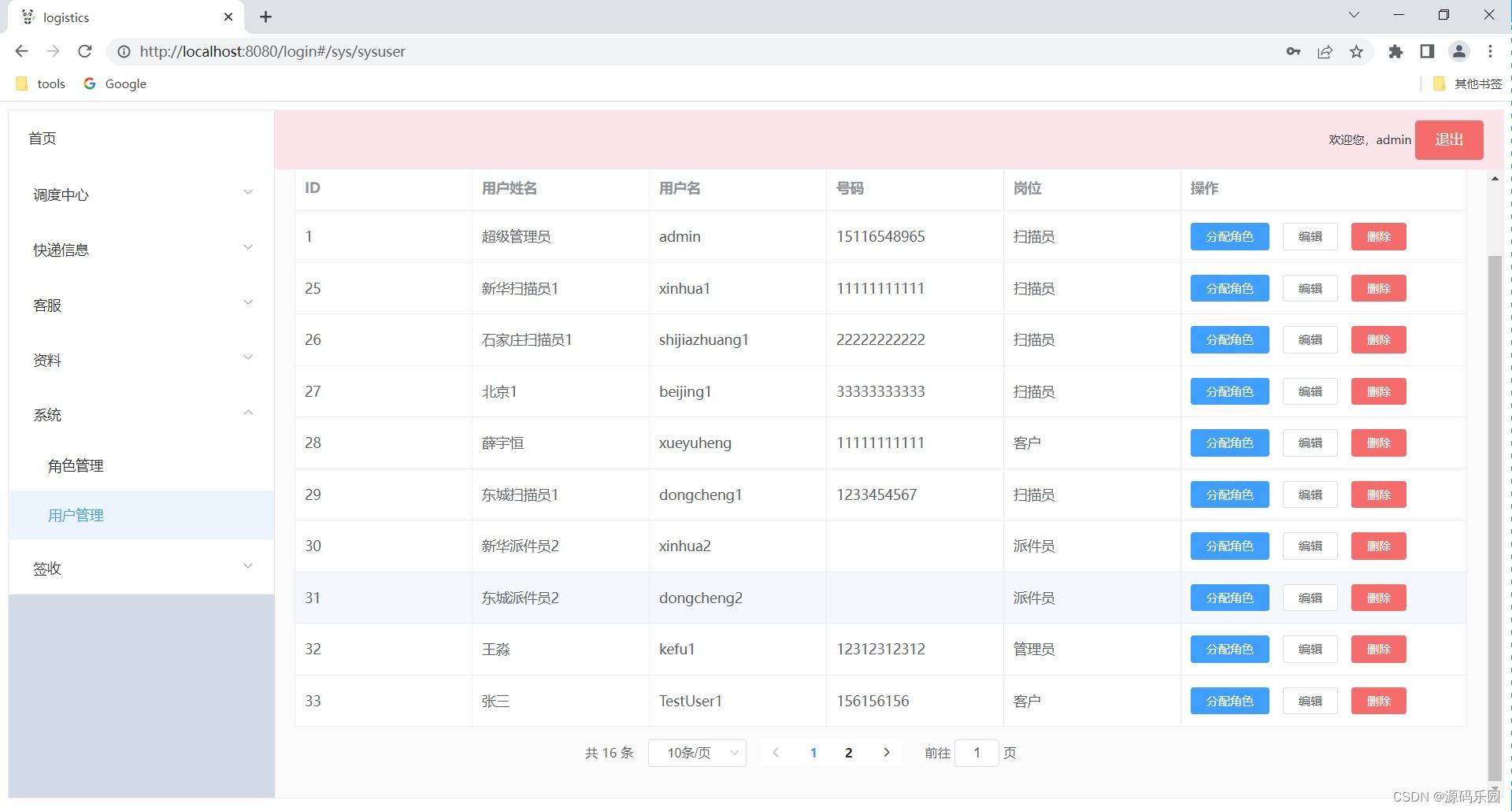The image size is (1512, 811).
Task: Delete the admin user
Action: (x=1378, y=236)
